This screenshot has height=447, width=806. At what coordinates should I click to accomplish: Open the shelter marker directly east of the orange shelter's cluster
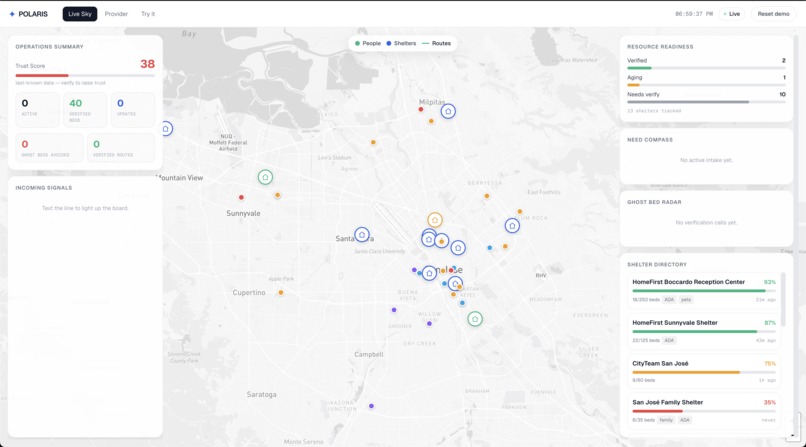[458, 248]
